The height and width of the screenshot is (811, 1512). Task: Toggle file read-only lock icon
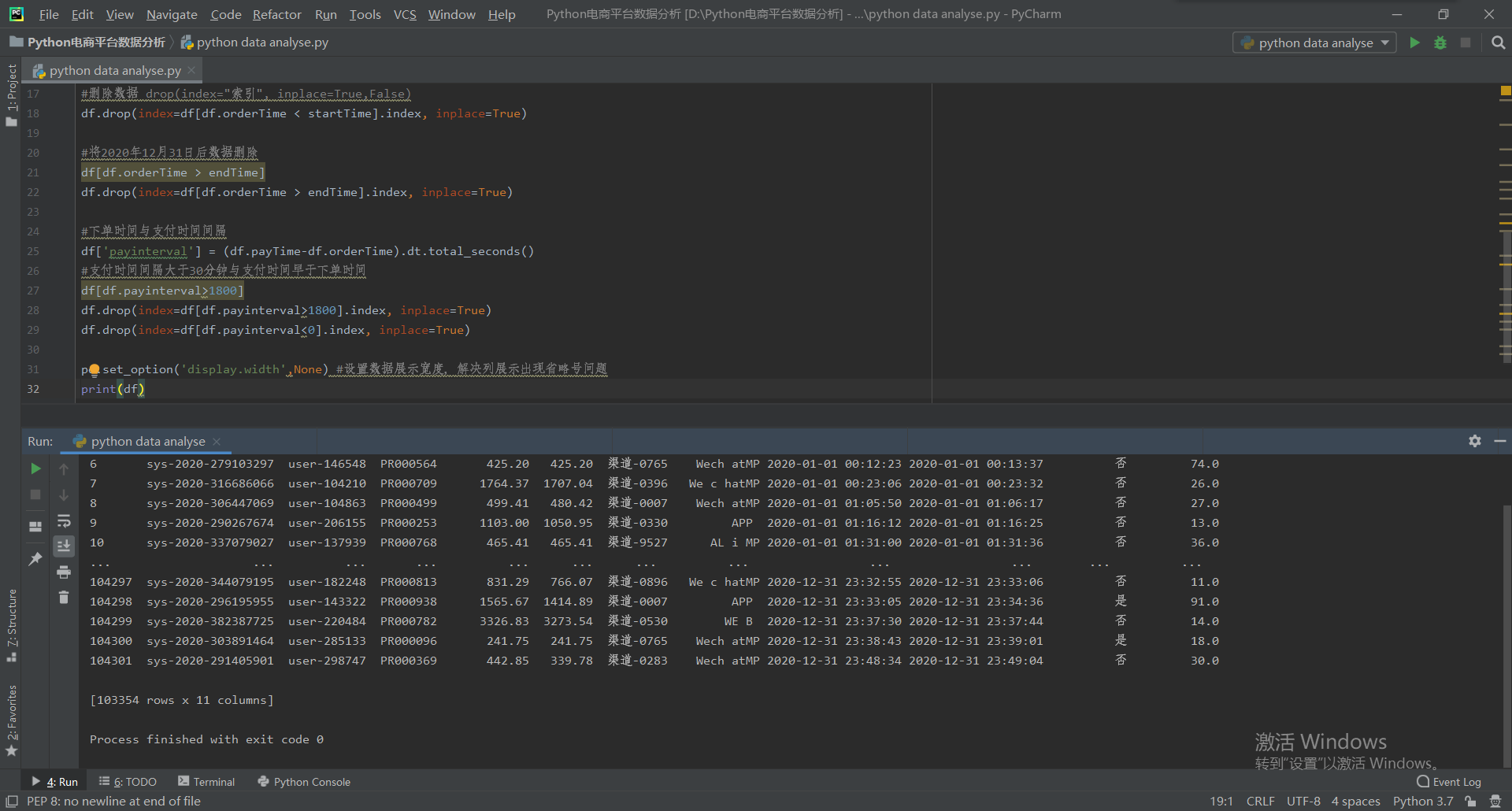pos(1470,801)
